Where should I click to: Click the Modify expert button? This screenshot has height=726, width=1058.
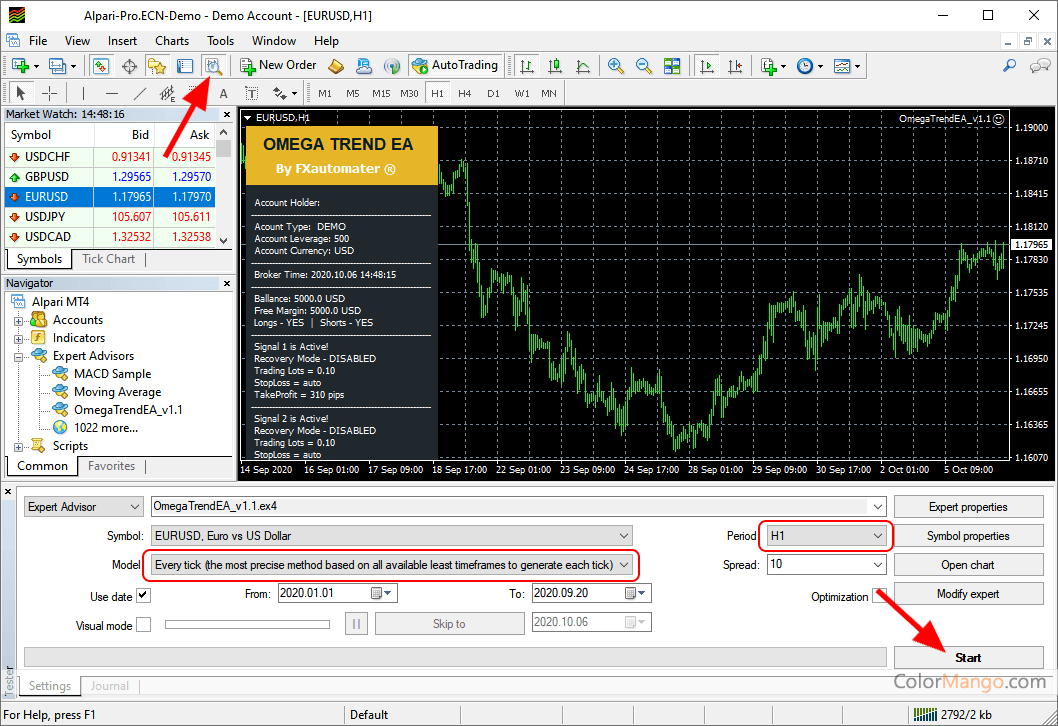[968, 594]
